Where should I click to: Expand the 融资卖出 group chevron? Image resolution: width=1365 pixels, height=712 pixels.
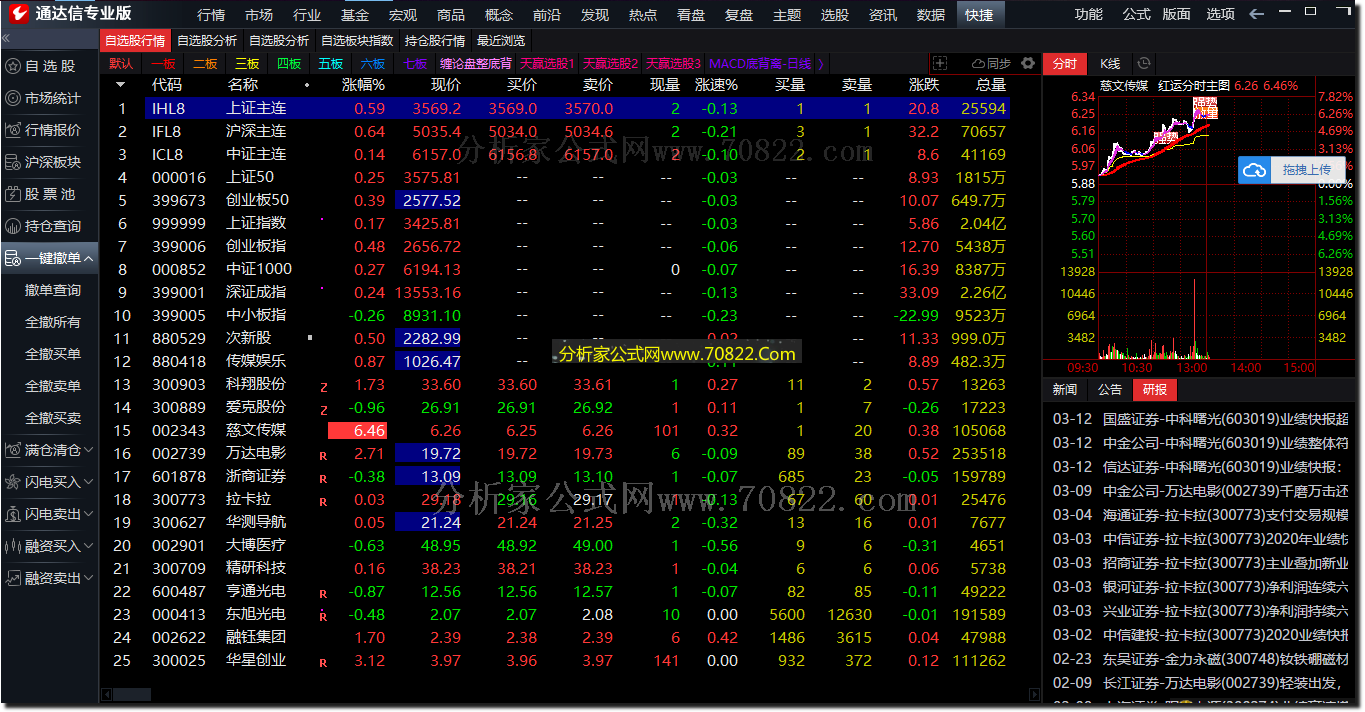[89, 578]
